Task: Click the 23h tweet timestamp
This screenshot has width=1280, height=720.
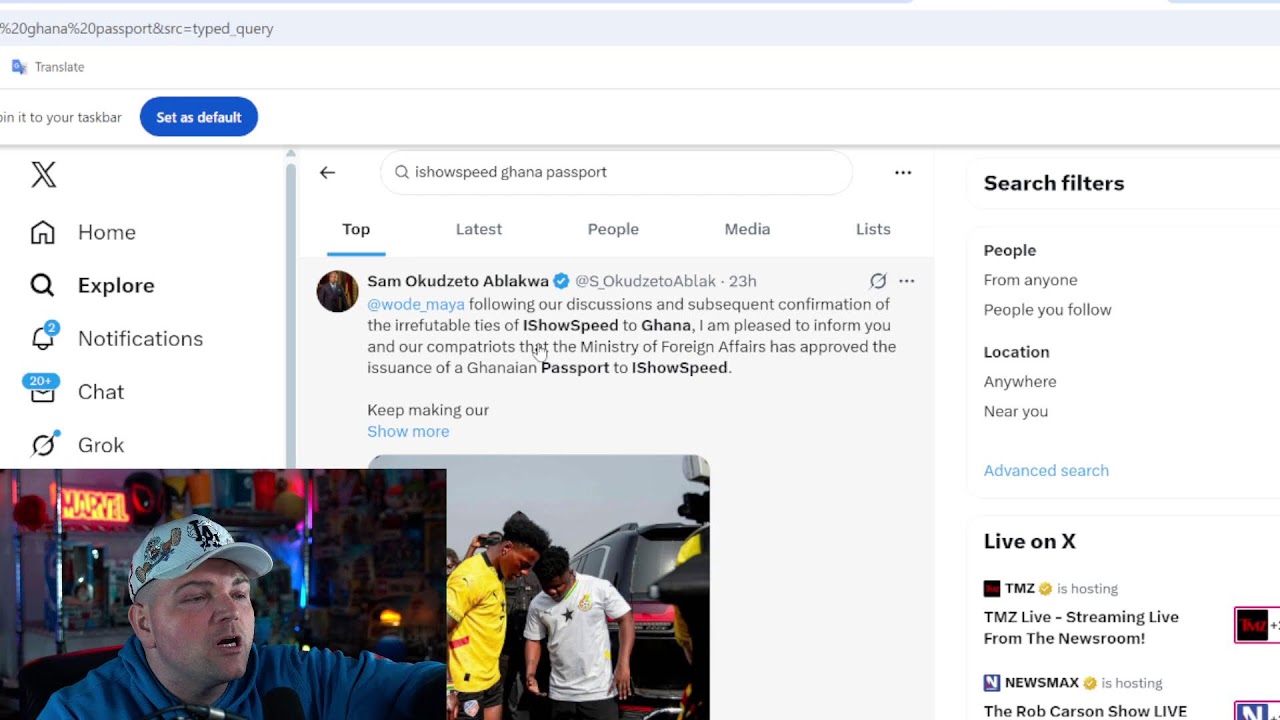Action: tap(742, 281)
